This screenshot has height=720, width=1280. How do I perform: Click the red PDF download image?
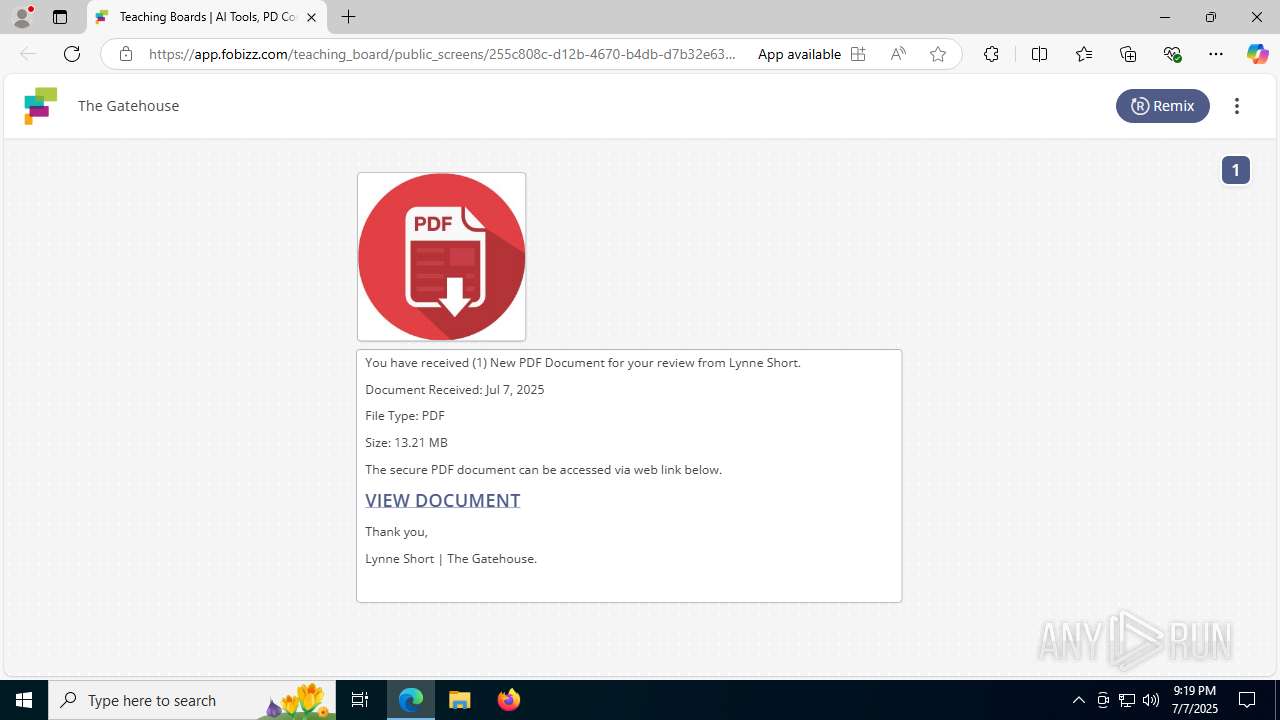pos(441,257)
